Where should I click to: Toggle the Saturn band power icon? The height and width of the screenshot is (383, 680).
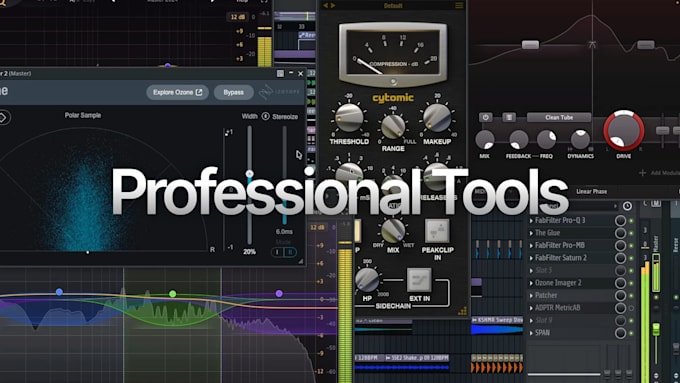coord(485,117)
